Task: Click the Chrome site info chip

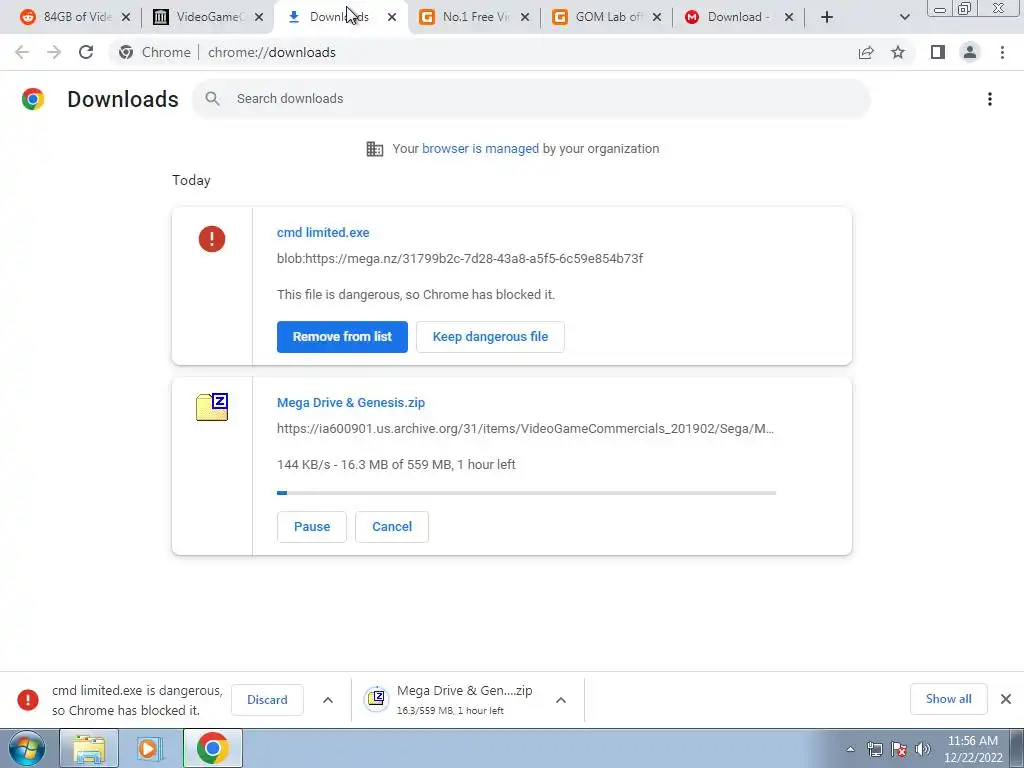Action: point(155,52)
